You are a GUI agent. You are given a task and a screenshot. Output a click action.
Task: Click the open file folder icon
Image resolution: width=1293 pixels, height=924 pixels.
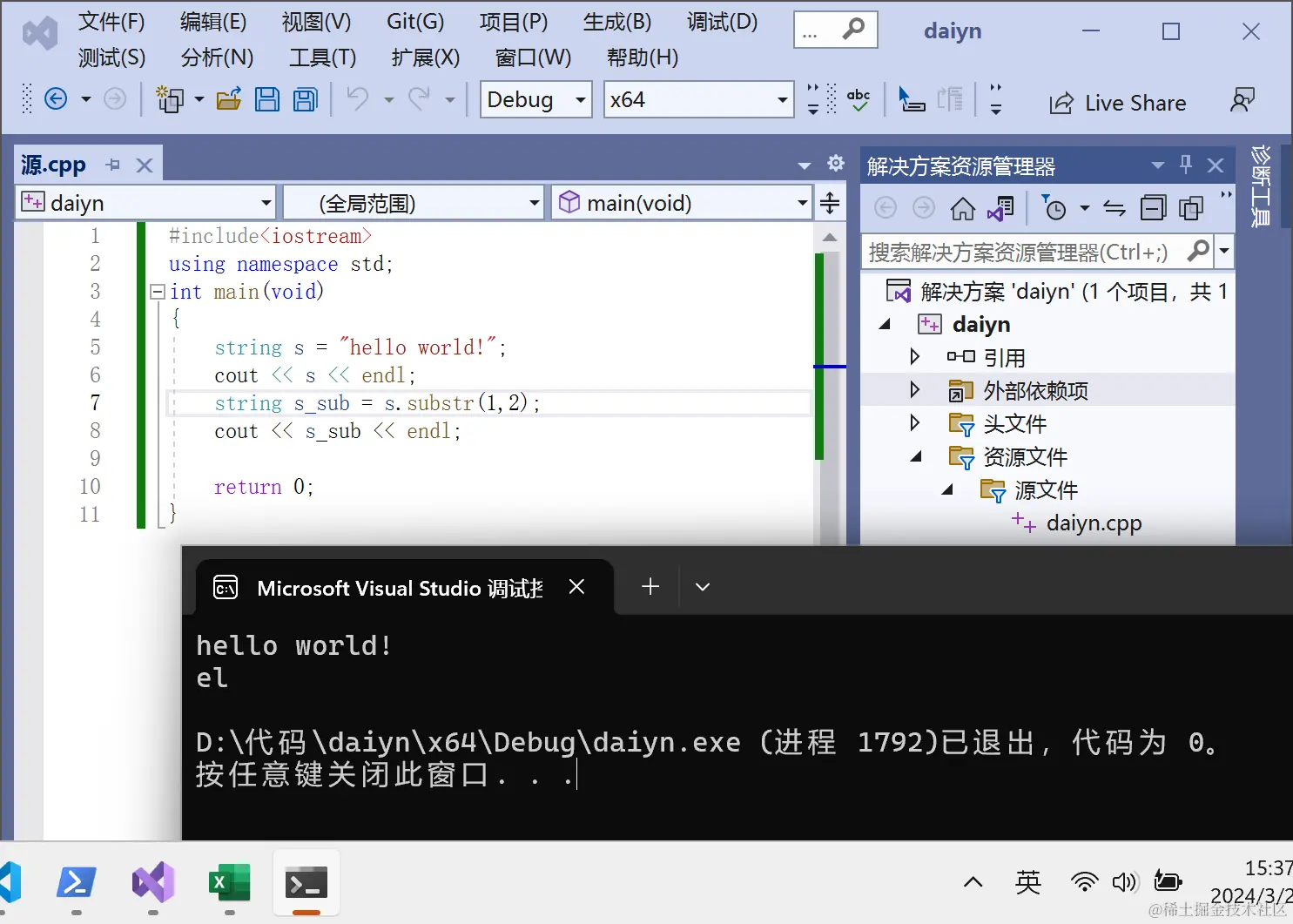(229, 99)
